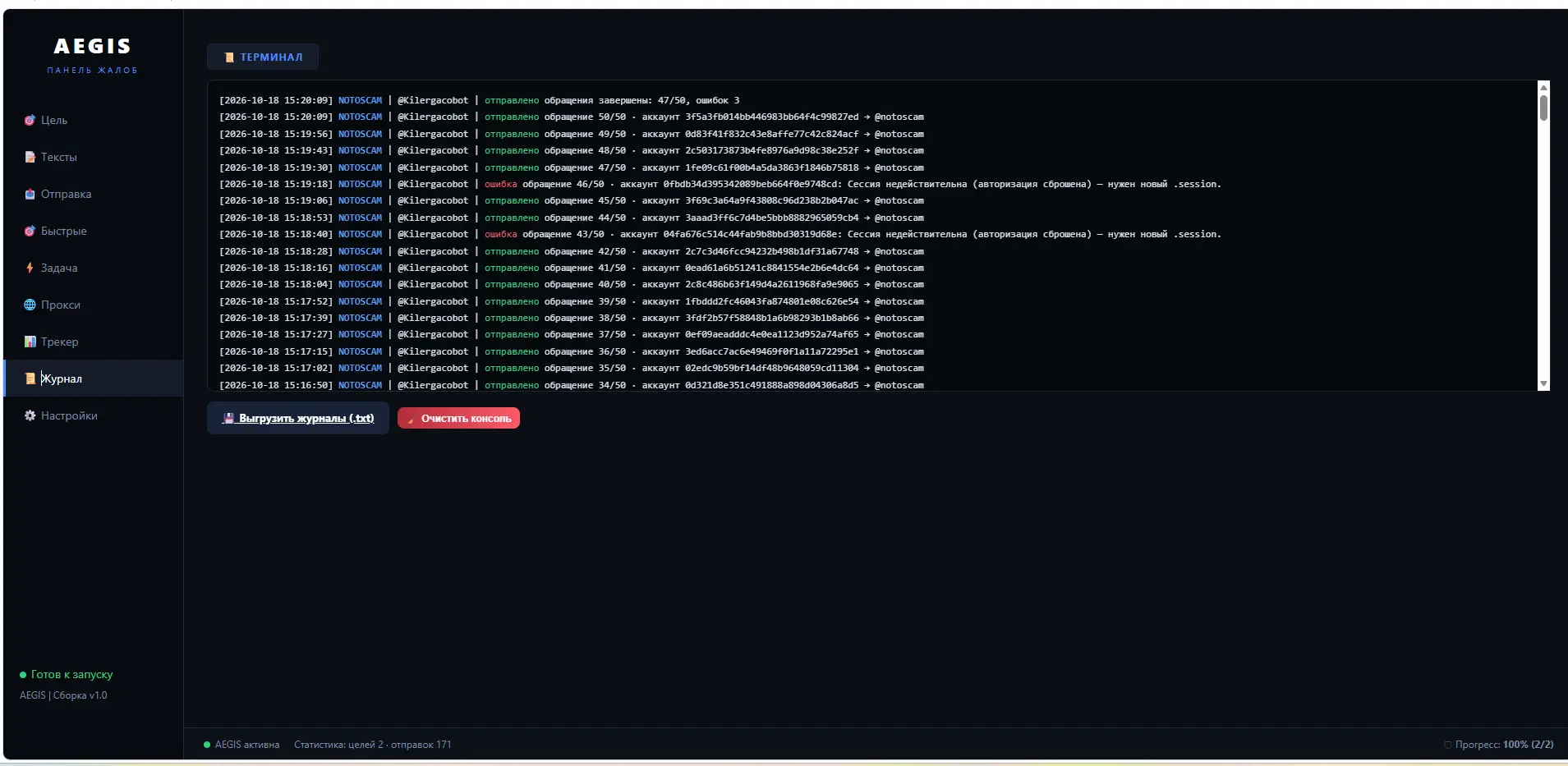Click log line for обращение 34/50

pos(571,384)
